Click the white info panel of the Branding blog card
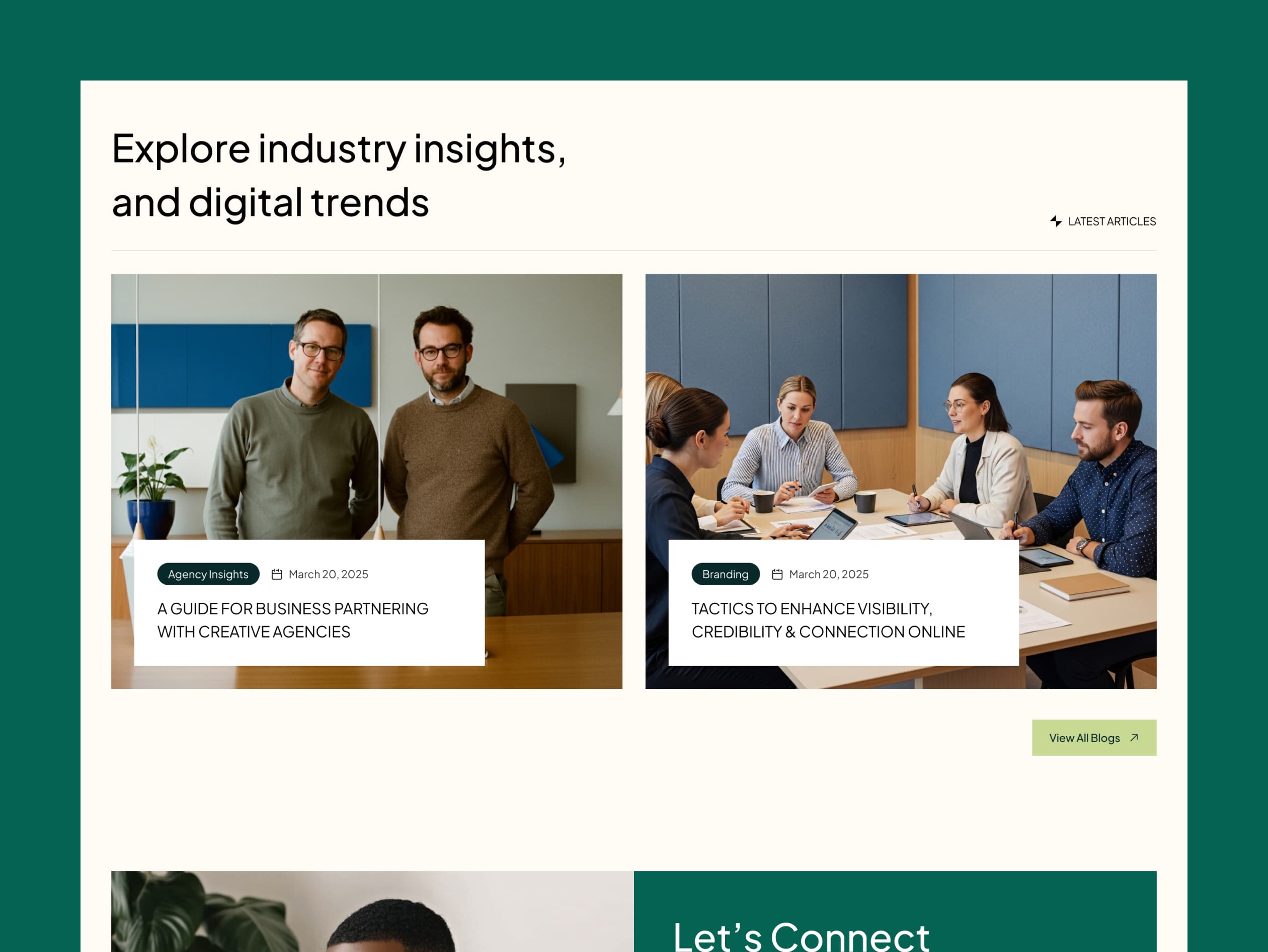 (x=843, y=602)
